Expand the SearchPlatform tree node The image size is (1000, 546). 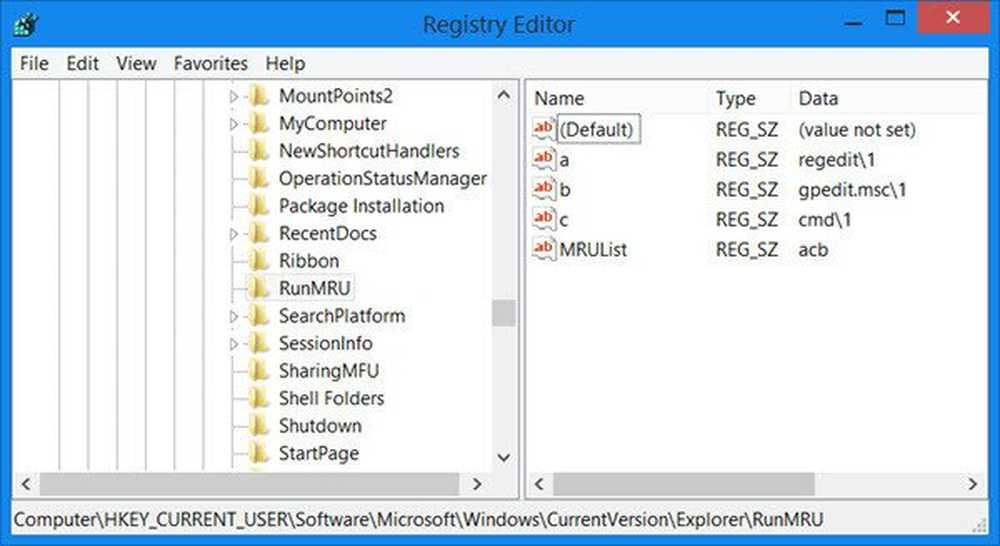pyautogui.click(x=233, y=316)
